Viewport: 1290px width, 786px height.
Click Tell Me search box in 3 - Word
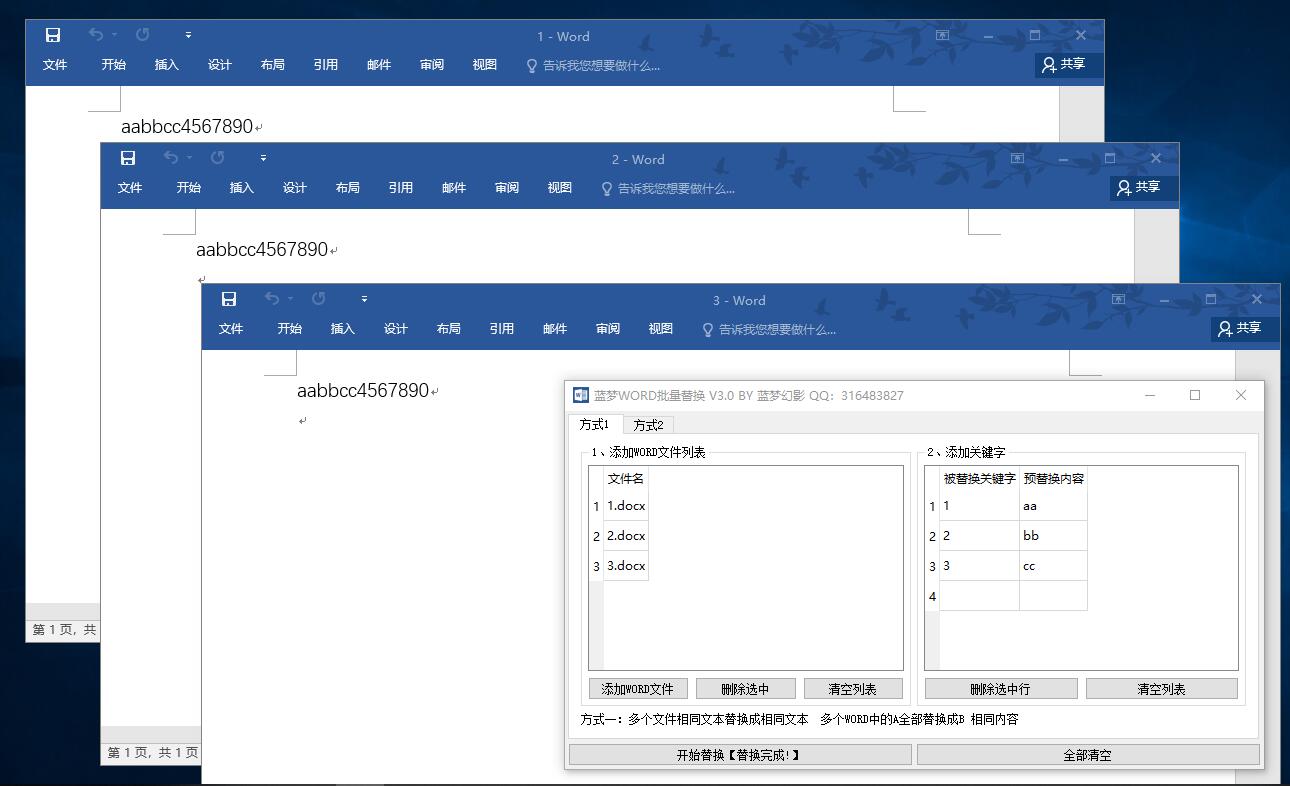(769, 330)
